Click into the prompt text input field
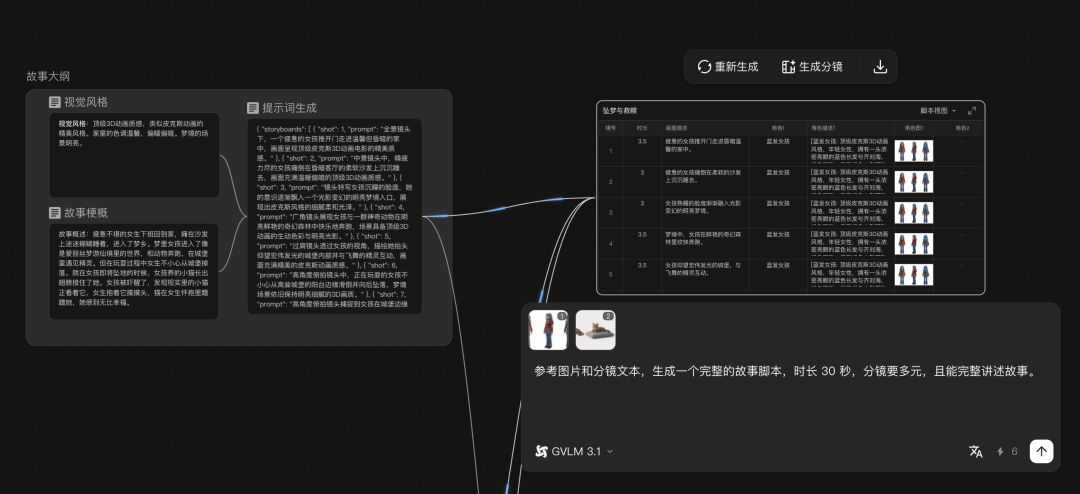Viewport: 1080px width, 494px height. [x=785, y=371]
